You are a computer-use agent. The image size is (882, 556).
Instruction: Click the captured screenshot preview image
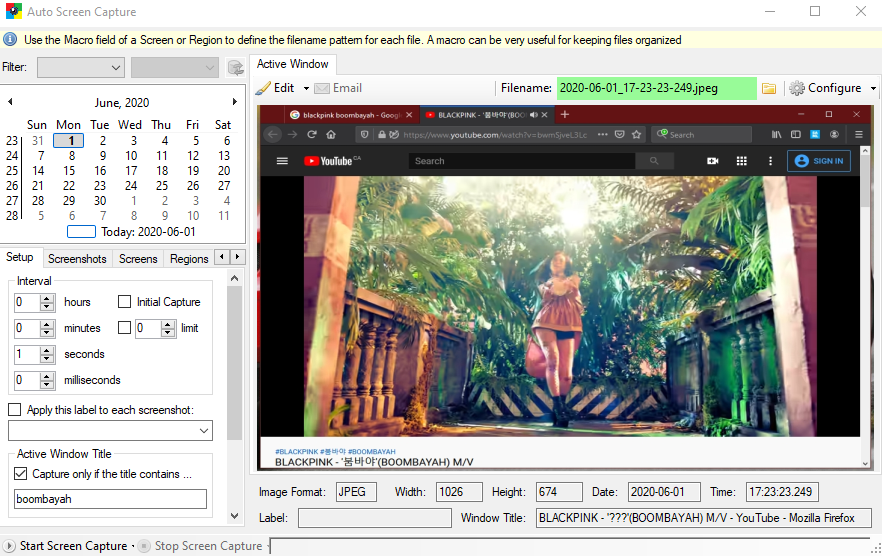click(565, 287)
